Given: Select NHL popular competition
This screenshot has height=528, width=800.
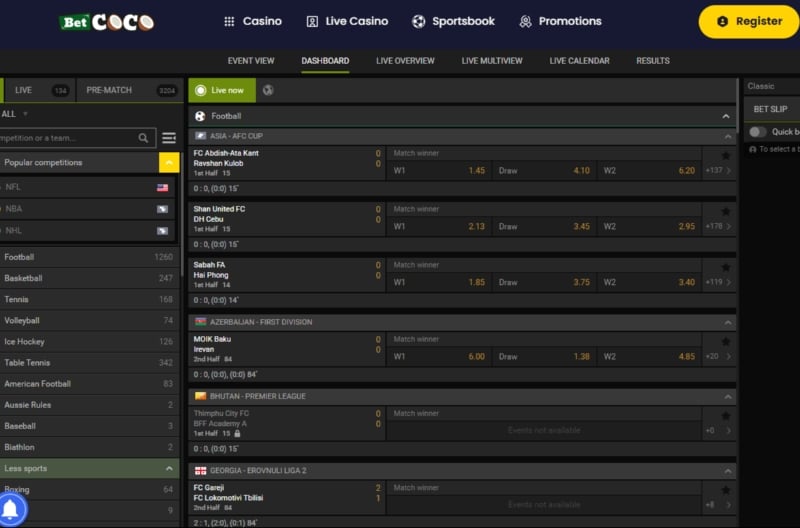Looking at the screenshot, I should pyautogui.click(x=87, y=231).
